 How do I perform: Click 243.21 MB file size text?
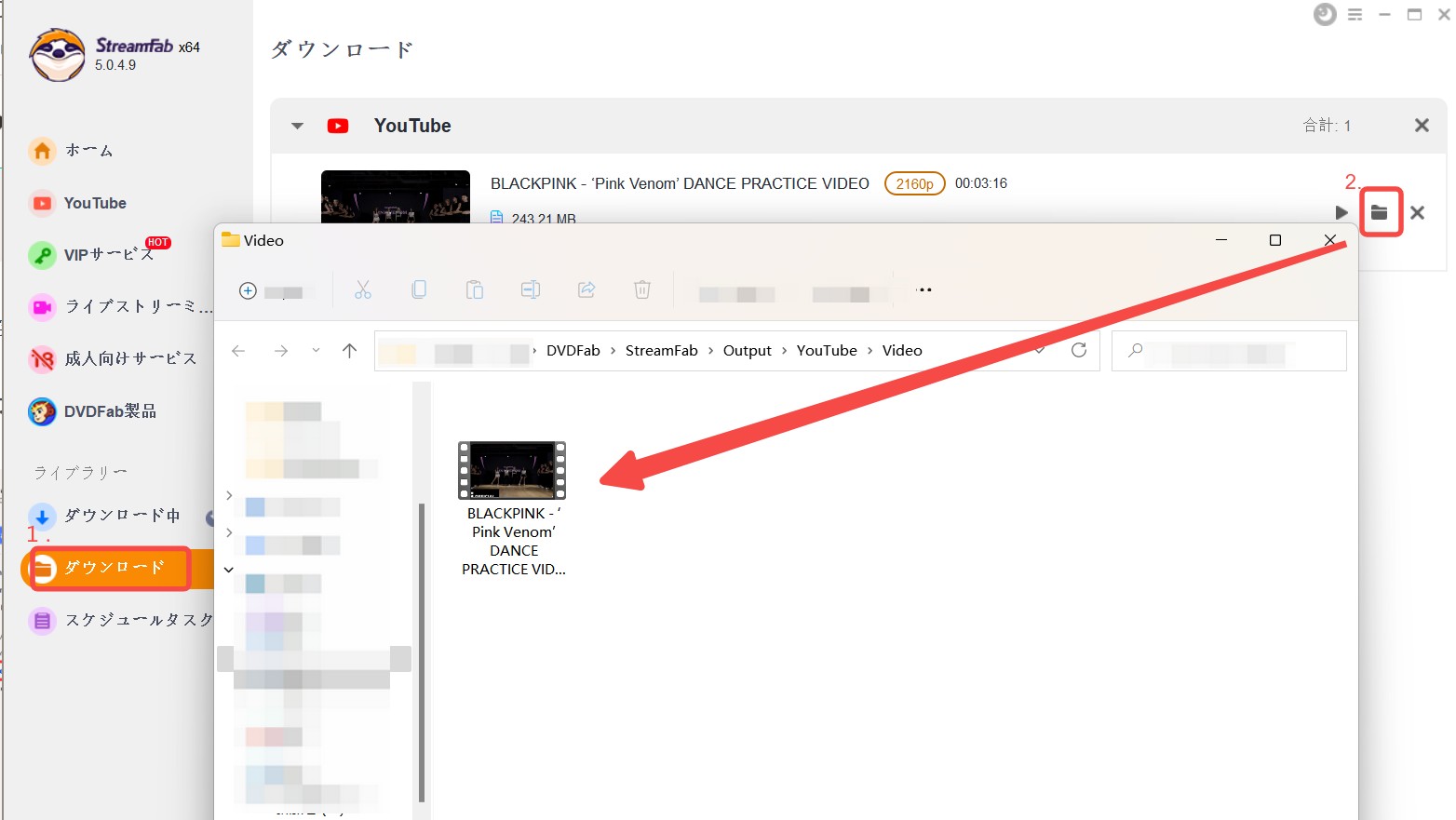pos(544,218)
